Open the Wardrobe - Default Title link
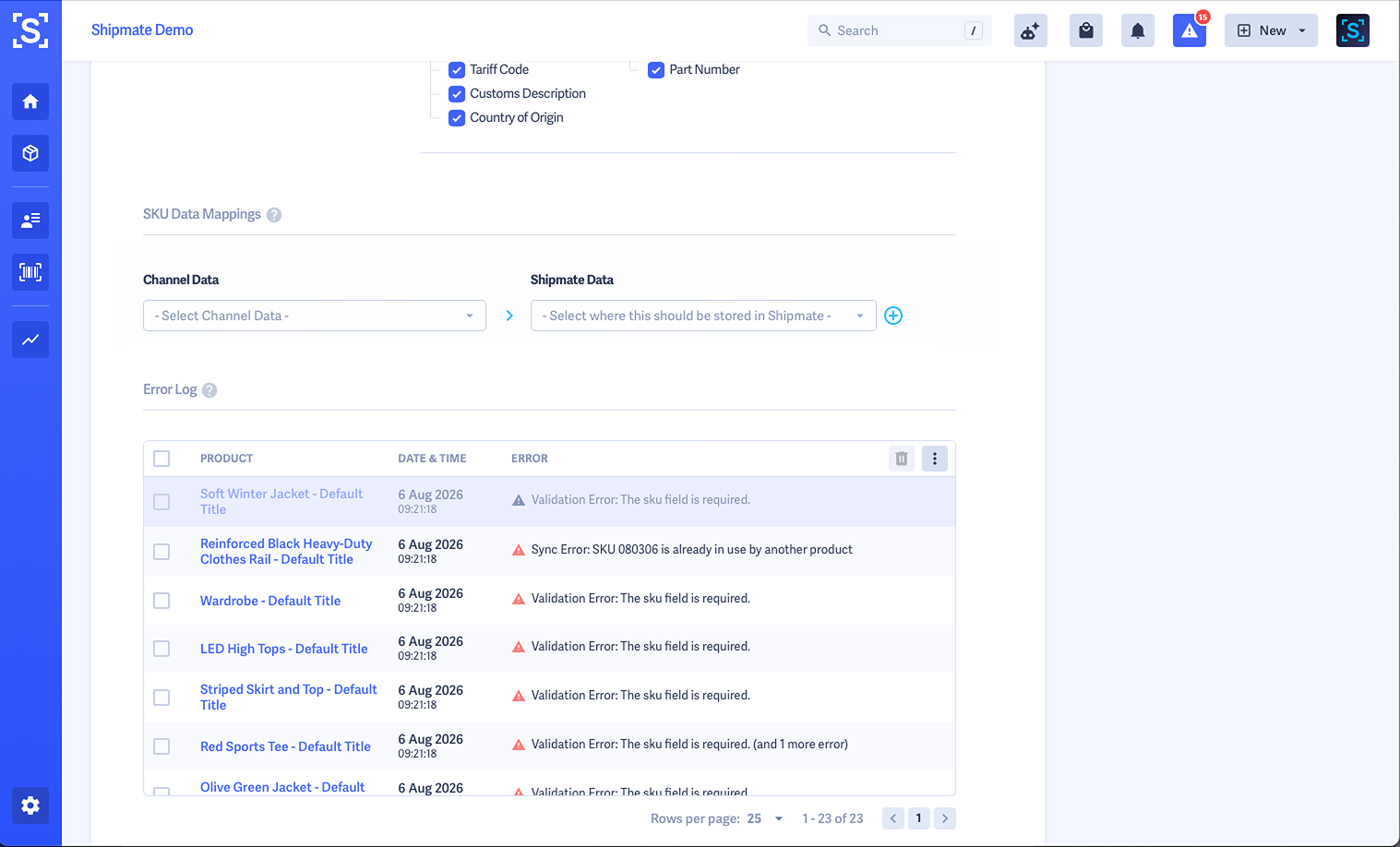The image size is (1400, 847). coord(270,601)
